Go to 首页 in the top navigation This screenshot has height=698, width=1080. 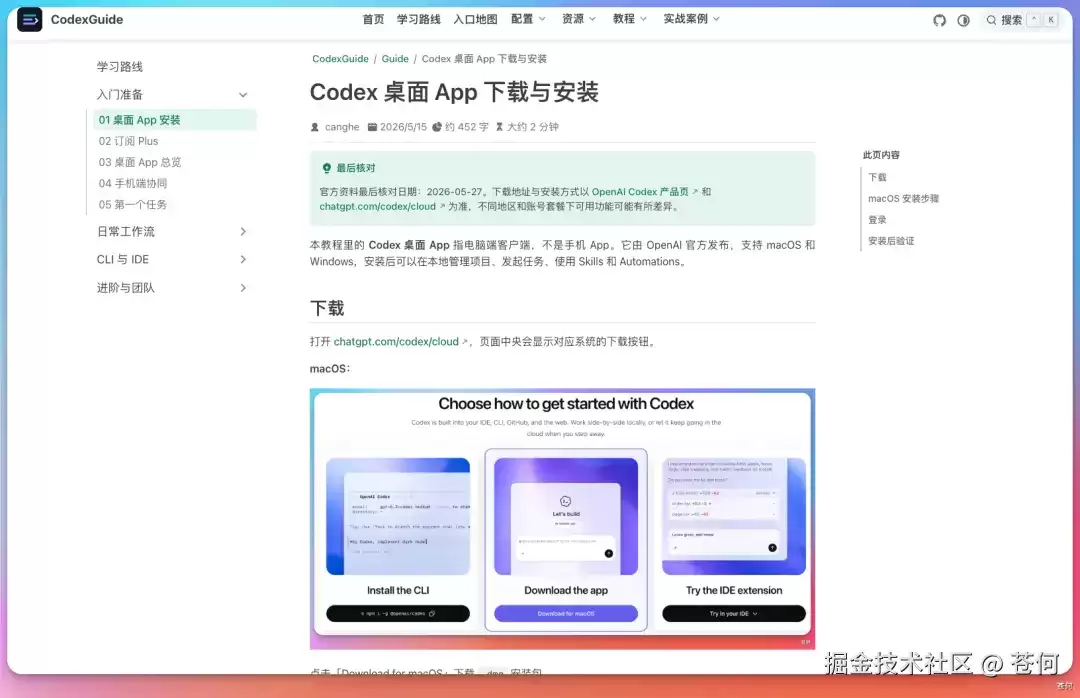[x=373, y=19]
